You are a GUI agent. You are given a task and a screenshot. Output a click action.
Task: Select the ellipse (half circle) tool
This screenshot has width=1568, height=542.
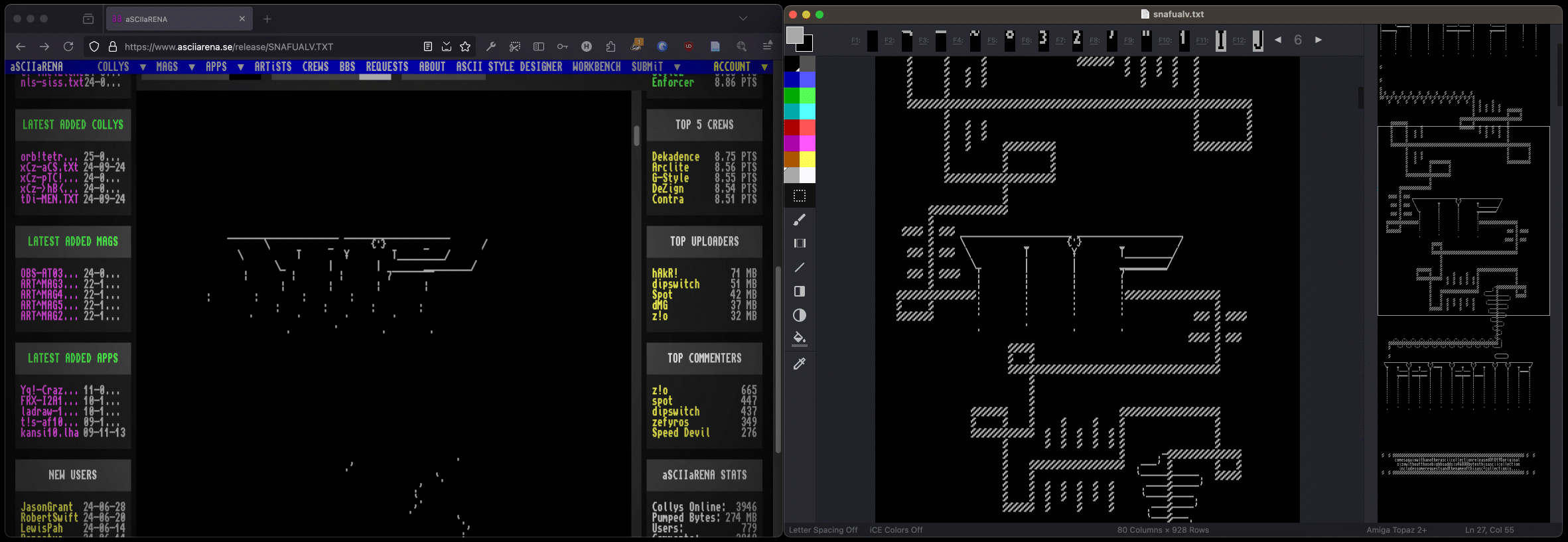pyautogui.click(x=800, y=315)
